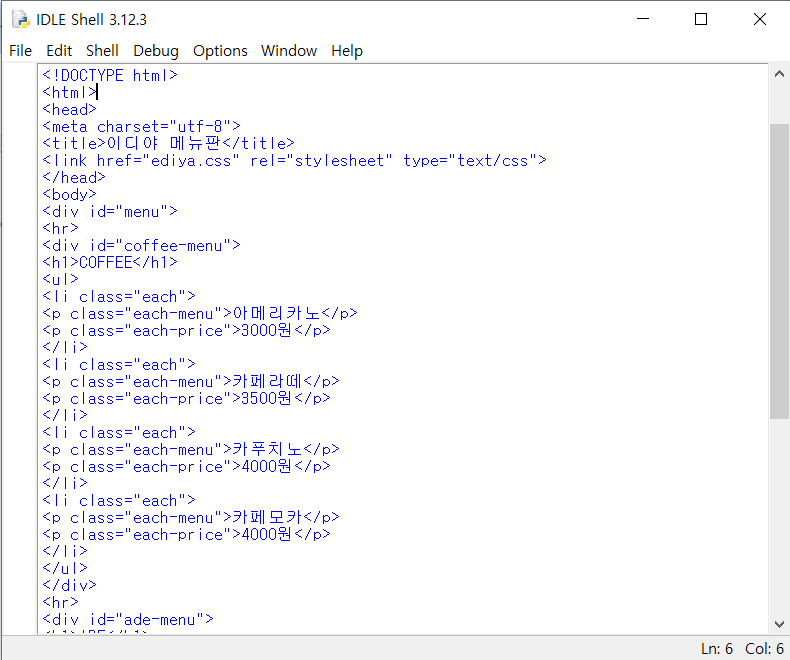Click the <body> tag line

(70, 194)
